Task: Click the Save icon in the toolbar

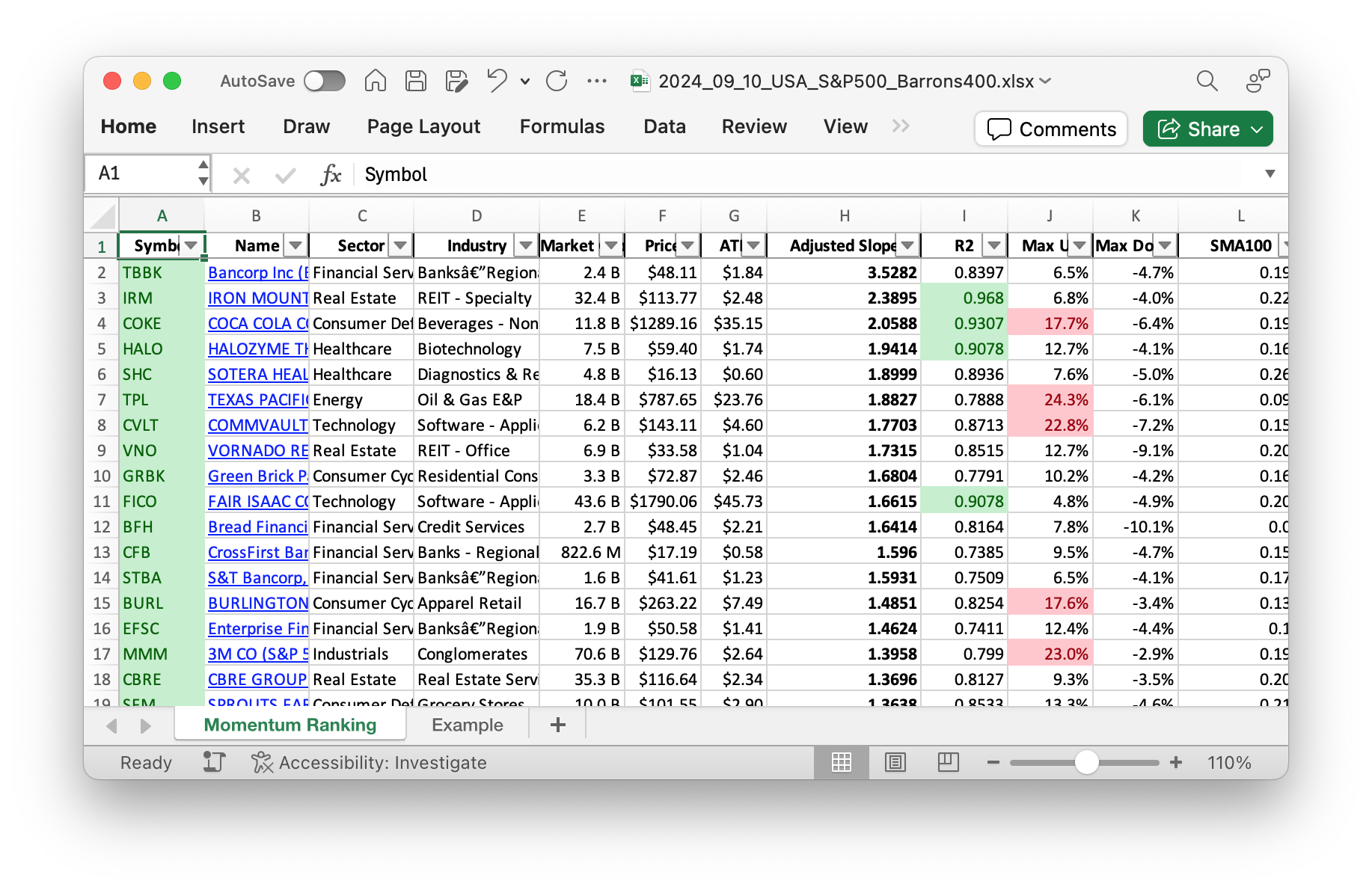Action: click(x=416, y=81)
